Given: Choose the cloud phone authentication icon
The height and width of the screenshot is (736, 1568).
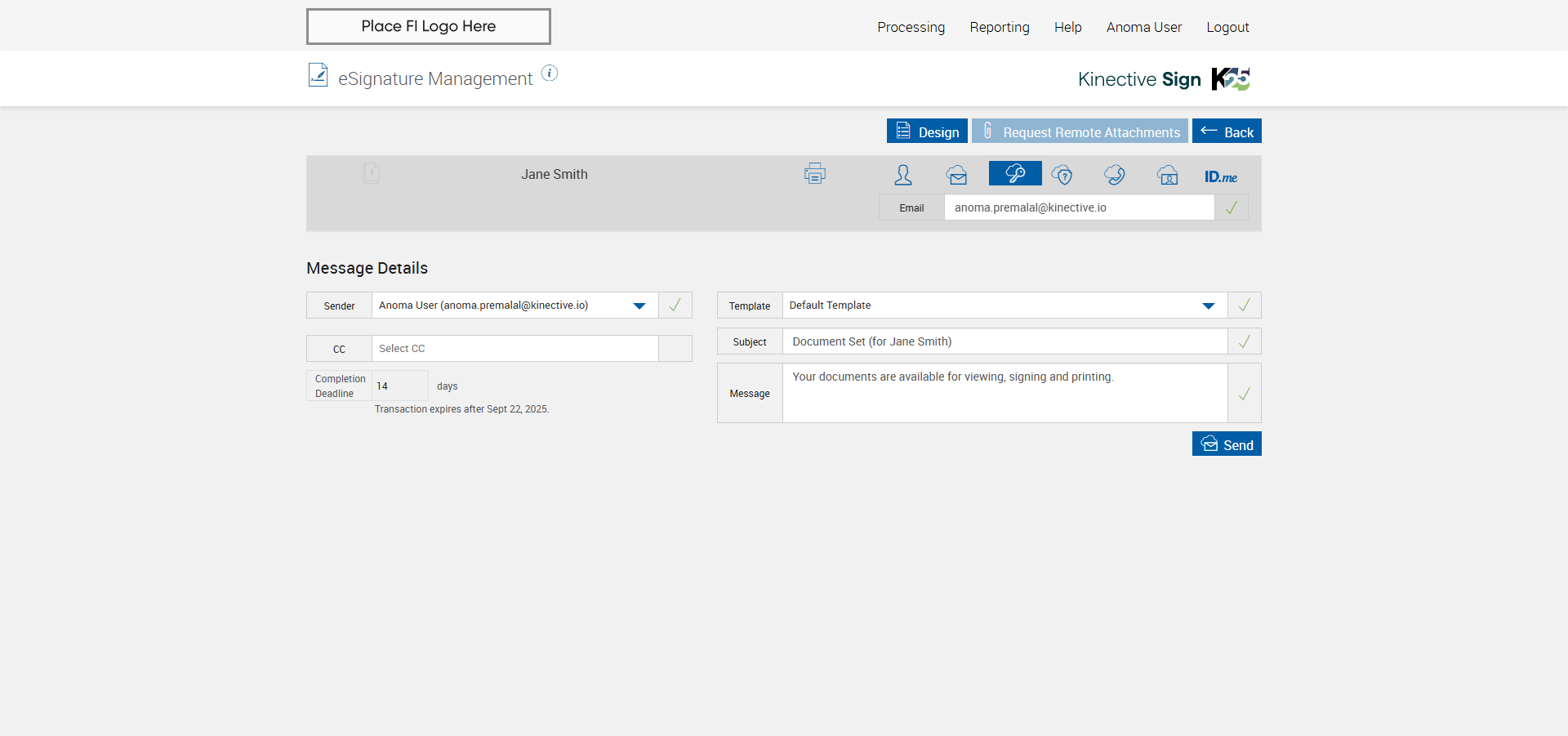Looking at the screenshot, I should point(1115,175).
